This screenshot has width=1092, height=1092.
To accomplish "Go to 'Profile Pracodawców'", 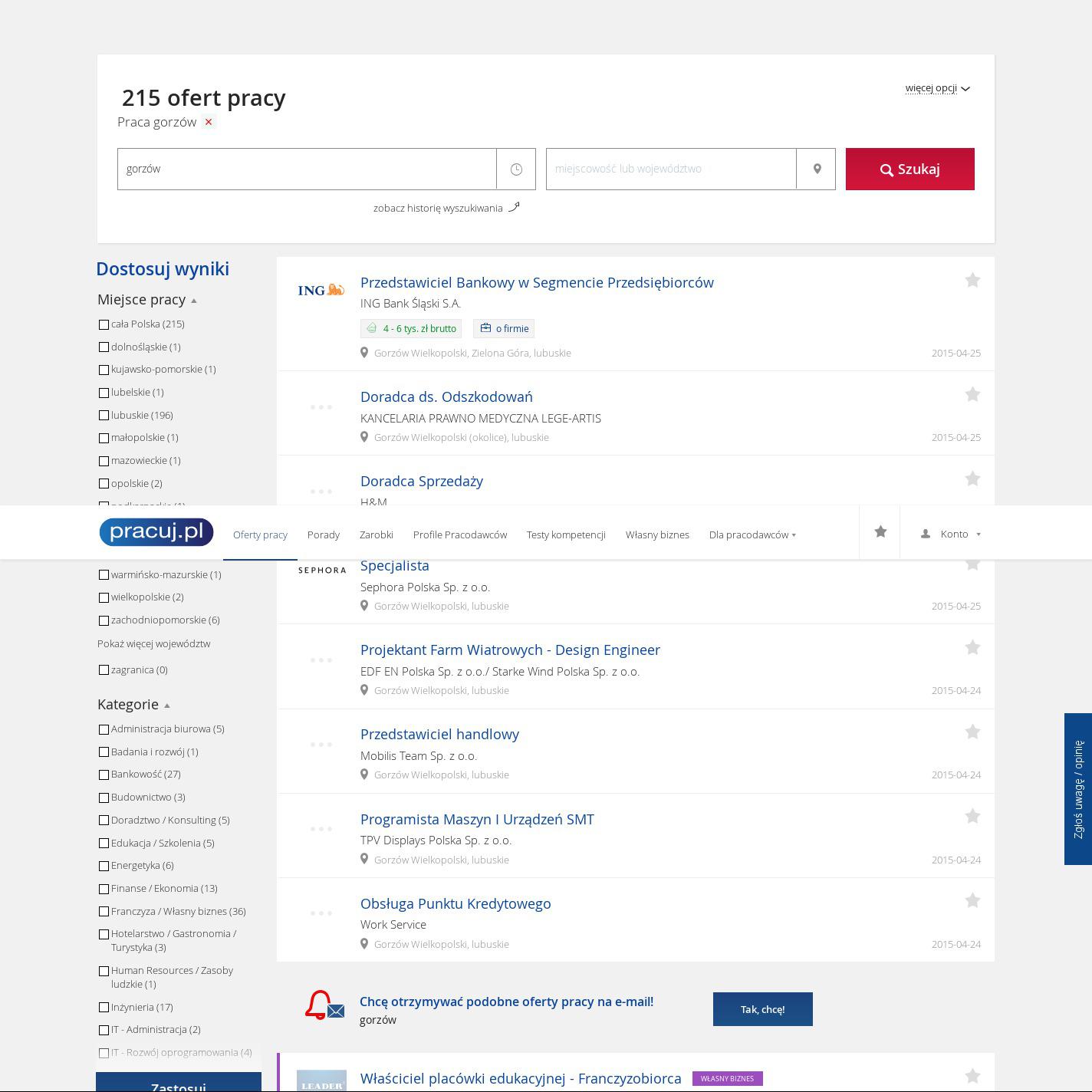I will (x=459, y=534).
